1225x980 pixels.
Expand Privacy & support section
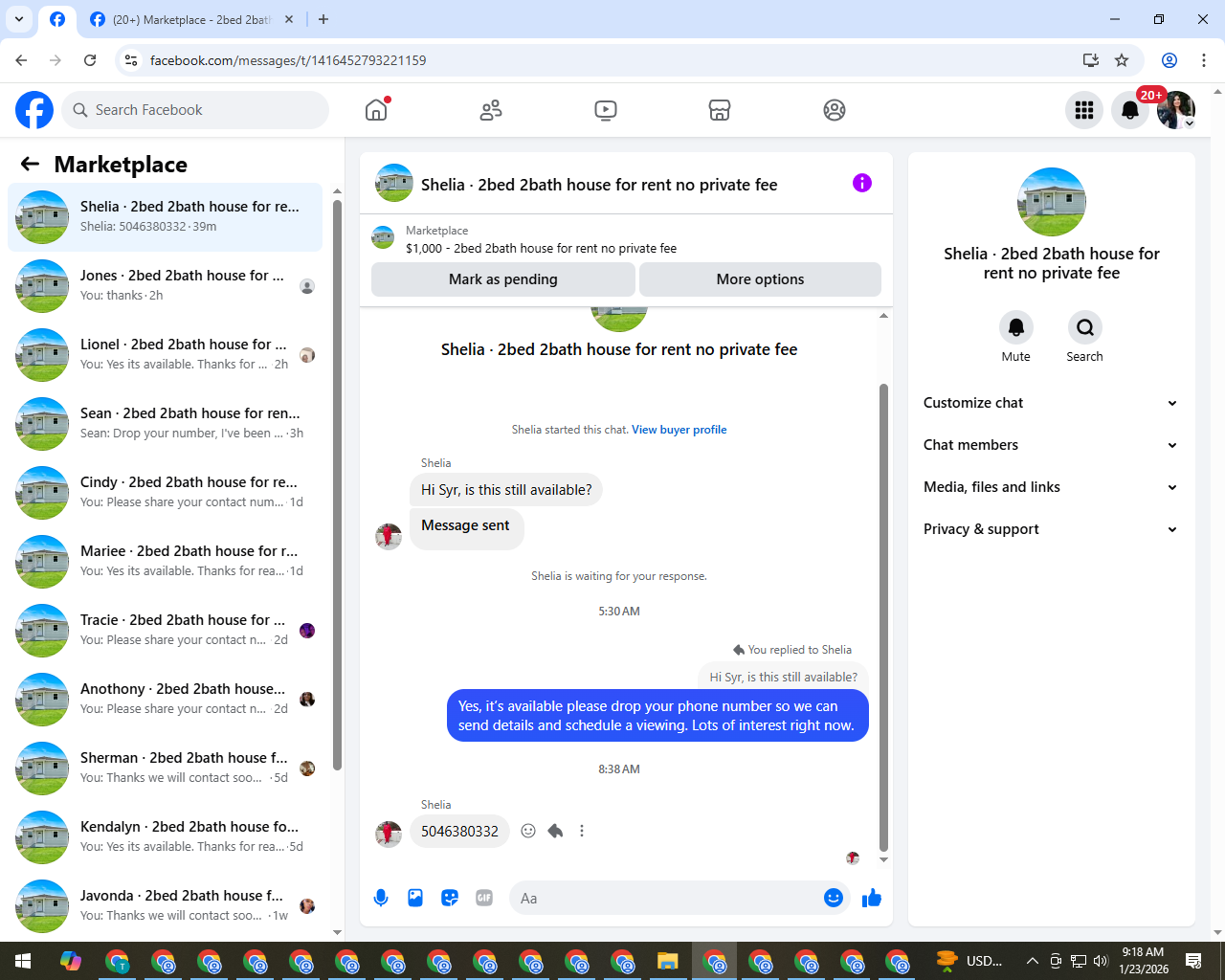click(x=1051, y=529)
